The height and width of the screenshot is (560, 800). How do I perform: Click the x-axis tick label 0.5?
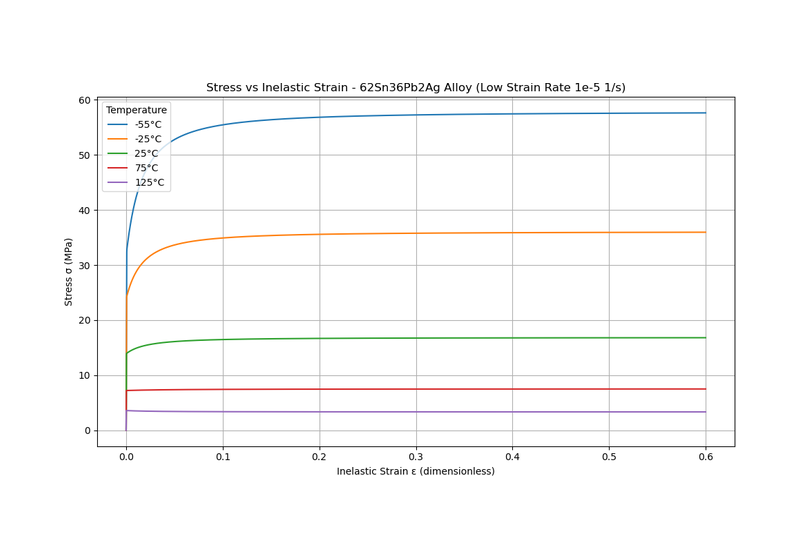(x=609, y=457)
